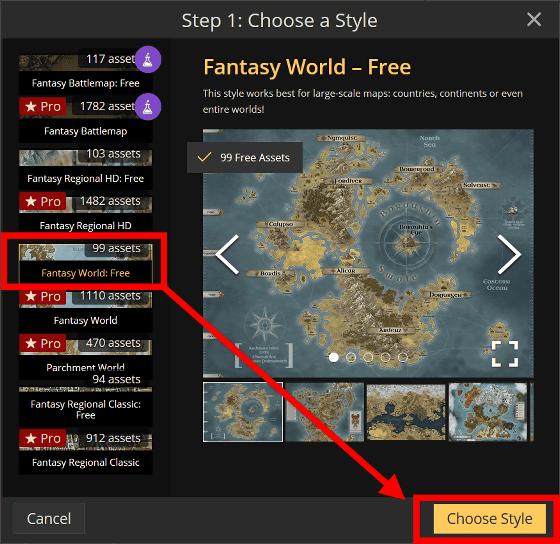Select the third carousel dot indicator
This screenshot has height=544, width=560.
pyautogui.click(x=368, y=357)
